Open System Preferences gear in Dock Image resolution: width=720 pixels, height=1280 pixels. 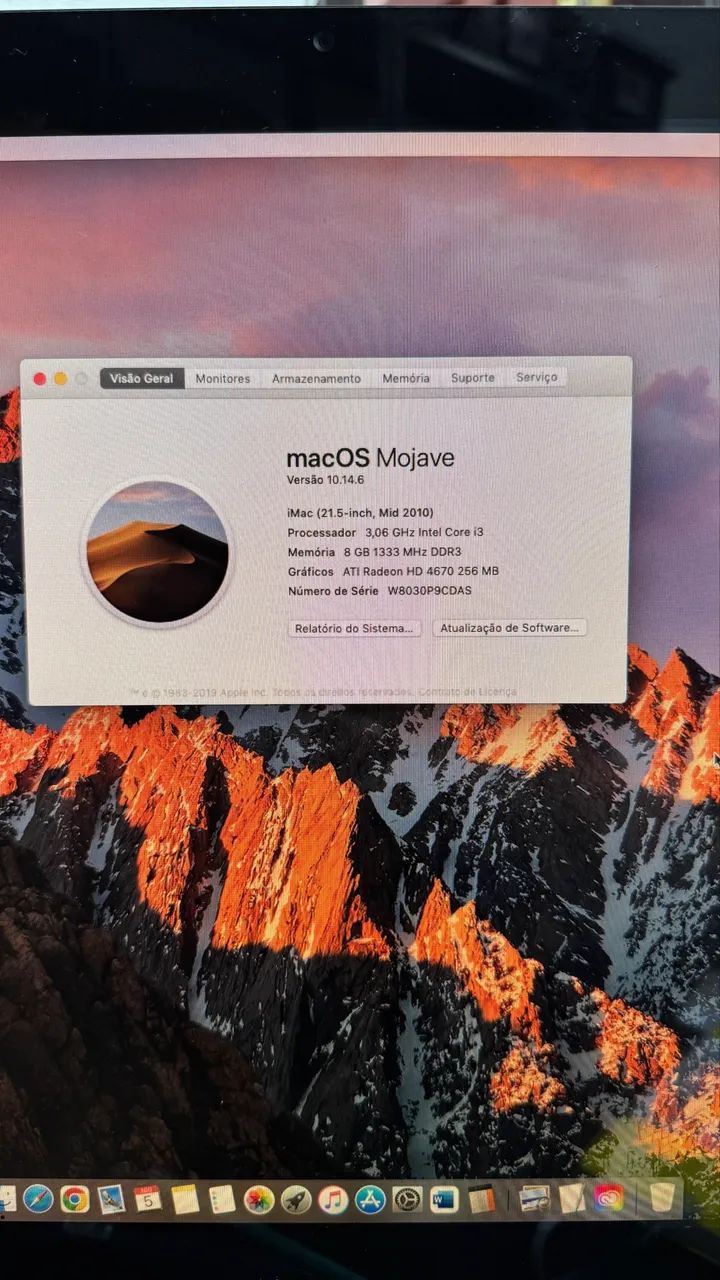[x=407, y=1198]
